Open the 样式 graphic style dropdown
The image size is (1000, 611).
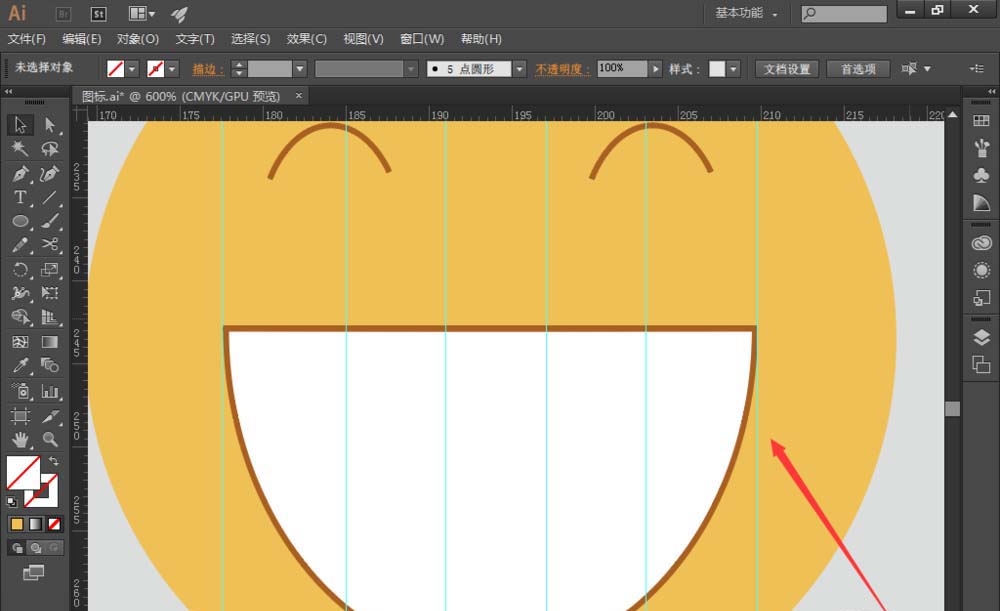(733, 69)
